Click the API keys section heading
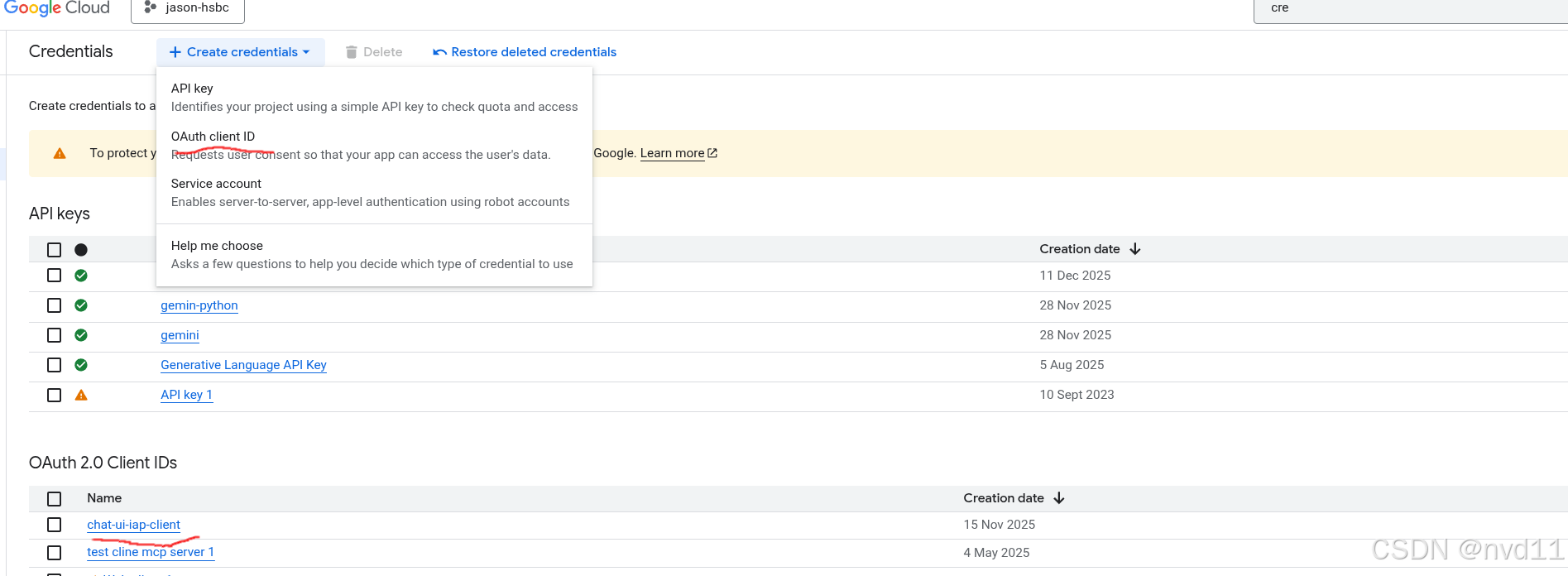Screen dimensions: 1568x576 point(60,214)
